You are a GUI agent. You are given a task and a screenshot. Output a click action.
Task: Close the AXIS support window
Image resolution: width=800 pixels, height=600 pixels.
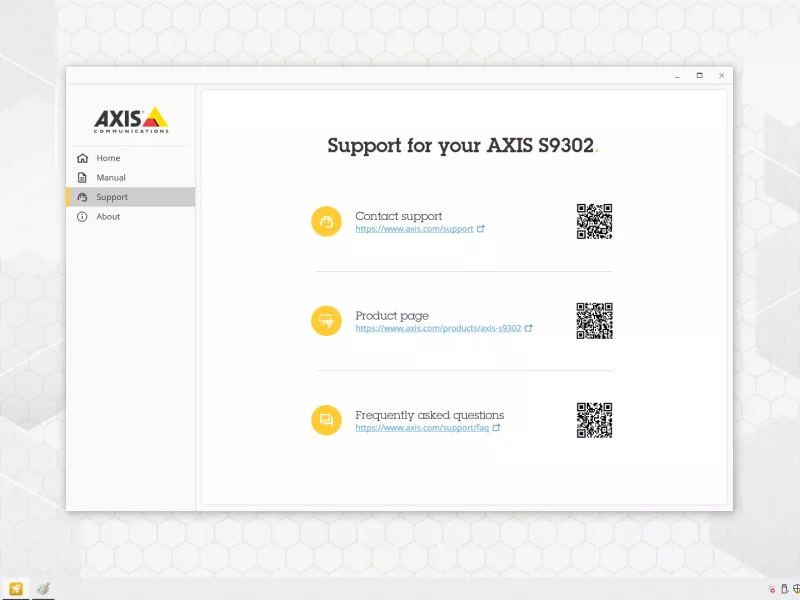[722, 75]
